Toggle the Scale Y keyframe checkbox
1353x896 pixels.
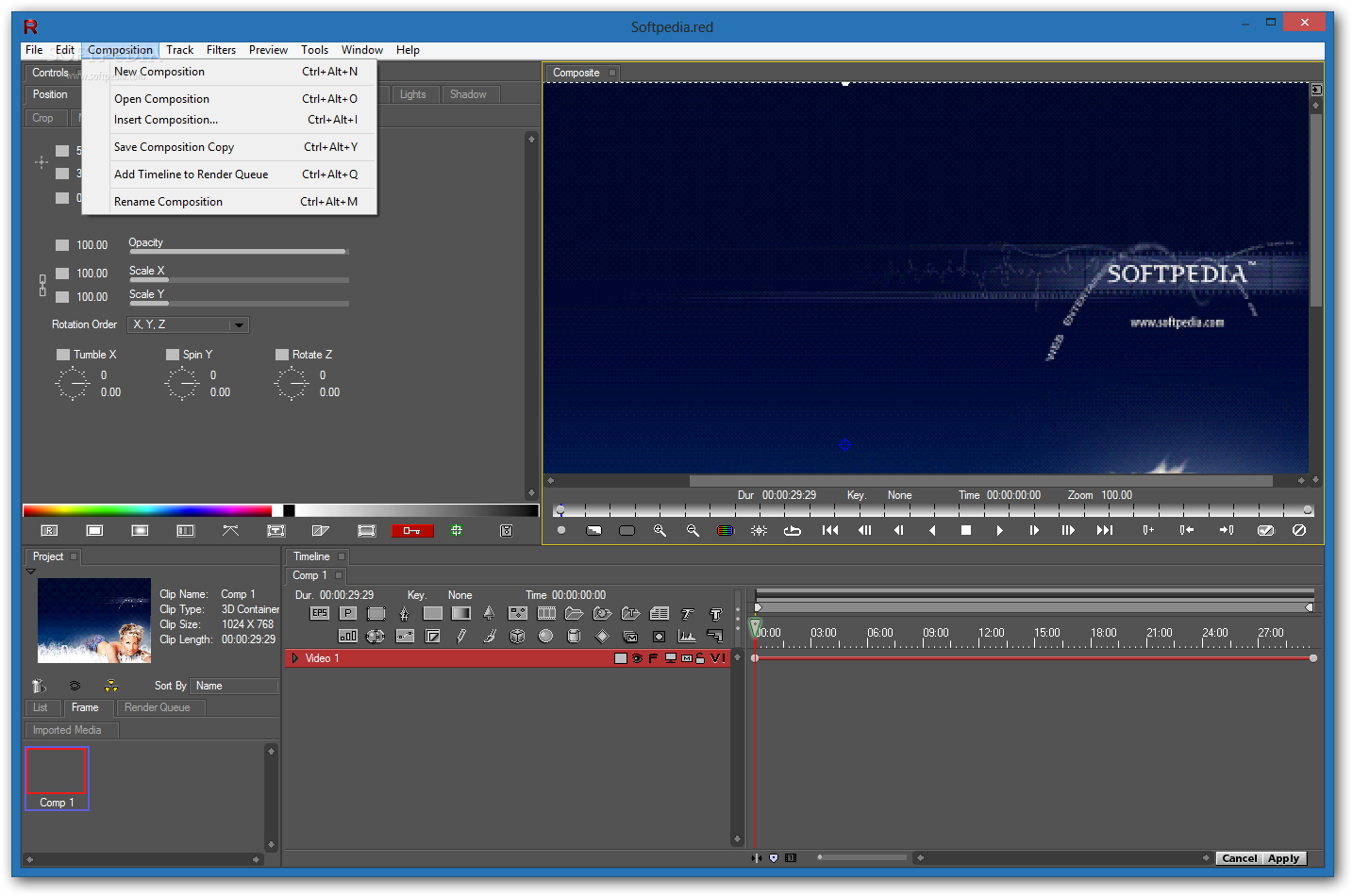pos(62,297)
